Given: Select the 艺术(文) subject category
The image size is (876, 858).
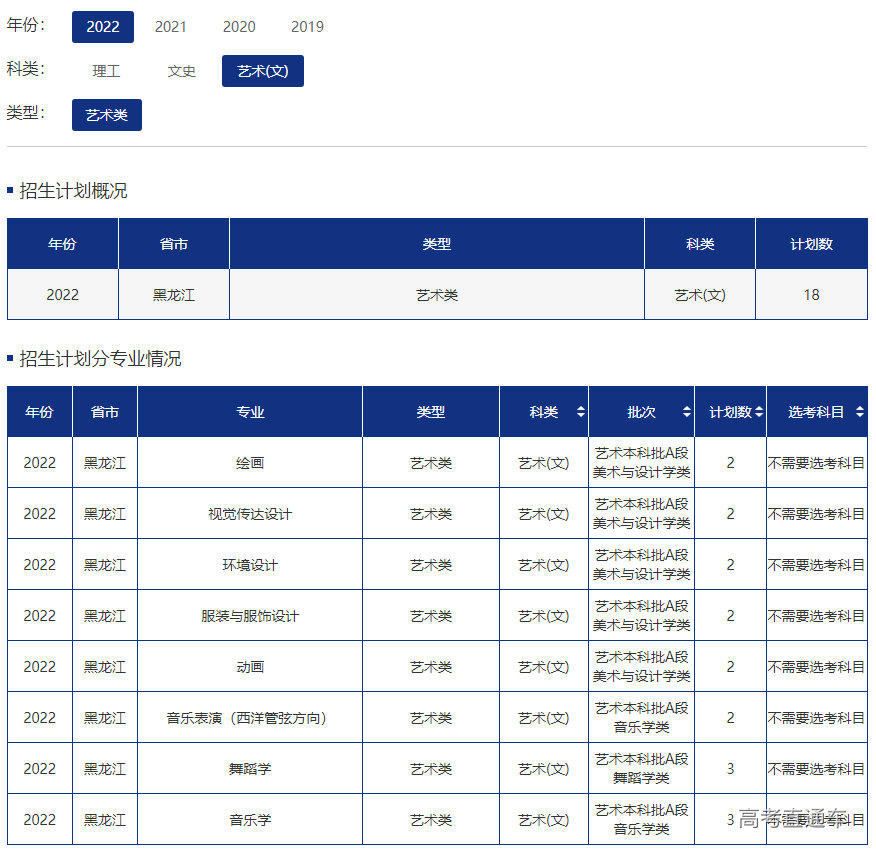Looking at the screenshot, I should (262, 71).
